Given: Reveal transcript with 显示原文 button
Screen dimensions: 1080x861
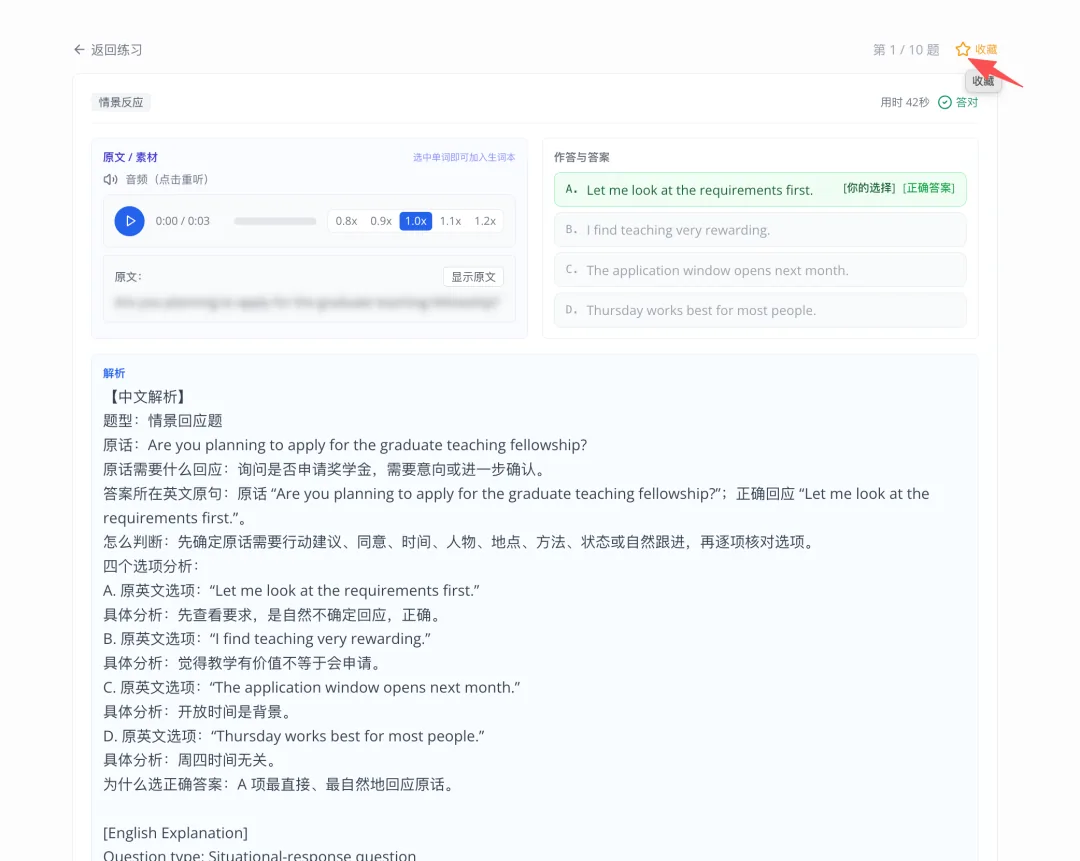Looking at the screenshot, I should (473, 277).
